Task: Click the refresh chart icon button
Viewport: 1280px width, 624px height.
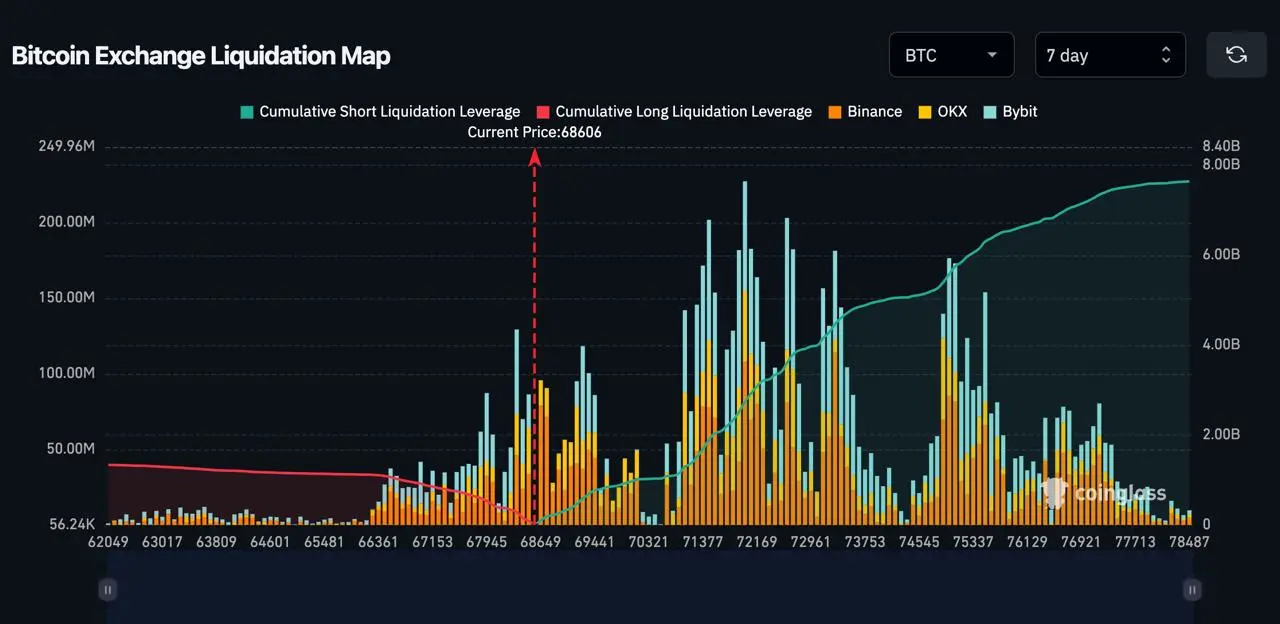Action: 1236,55
